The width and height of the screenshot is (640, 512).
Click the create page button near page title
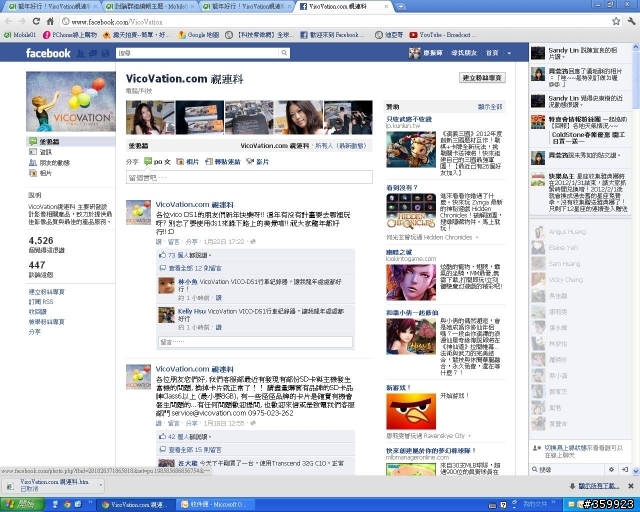click(482, 78)
